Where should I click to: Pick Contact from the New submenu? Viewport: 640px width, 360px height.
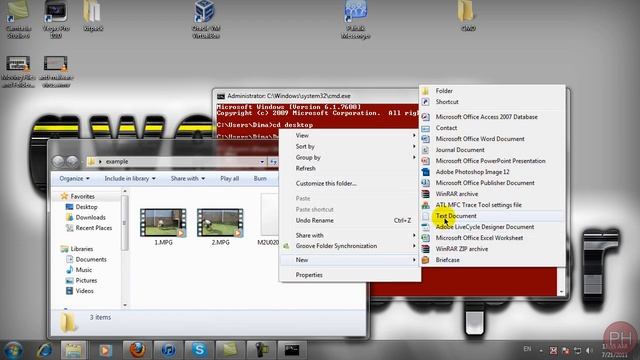[x=446, y=128]
